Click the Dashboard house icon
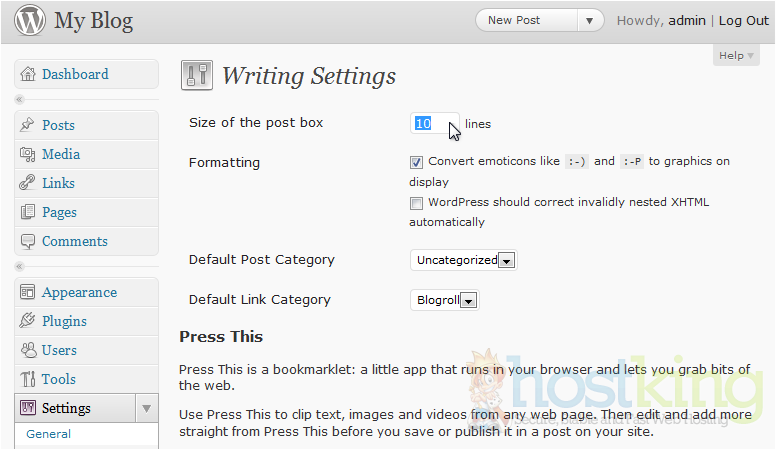 (28, 74)
